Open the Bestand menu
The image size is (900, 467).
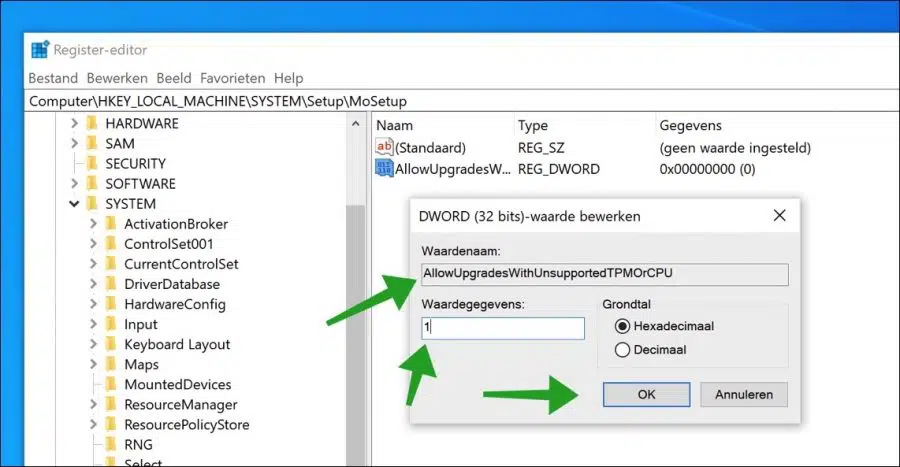53,78
